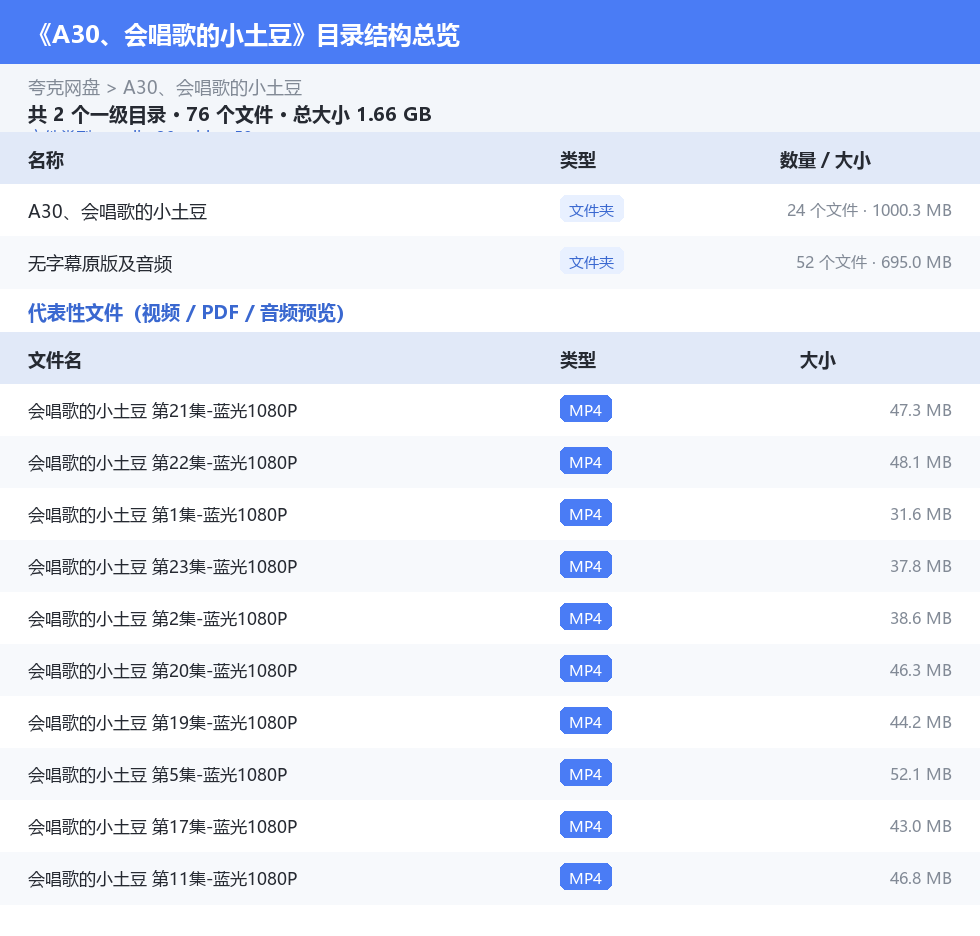Image resolution: width=980 pixels, height=936 pixels.
Task: Open the folder row 无字幕原版及音频
Action: click(x=490, y=262)
